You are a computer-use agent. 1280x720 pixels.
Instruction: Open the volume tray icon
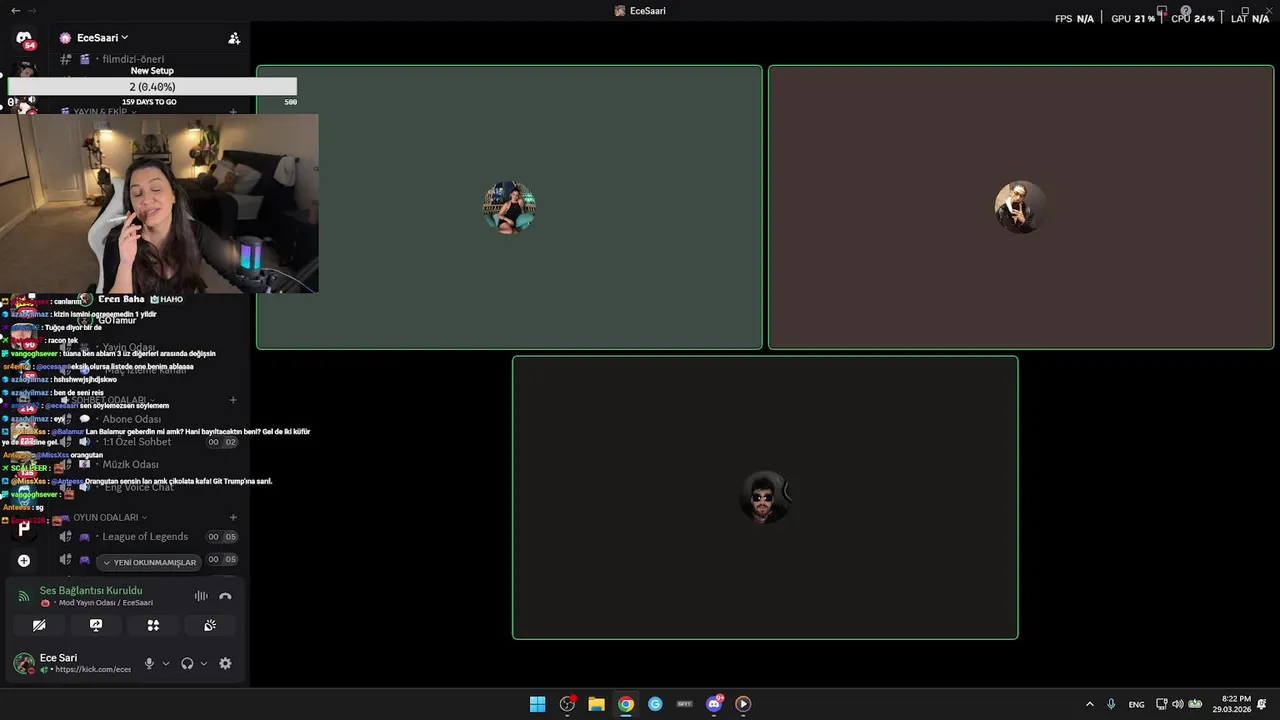pyautogui.click(x=1177, y=704)
